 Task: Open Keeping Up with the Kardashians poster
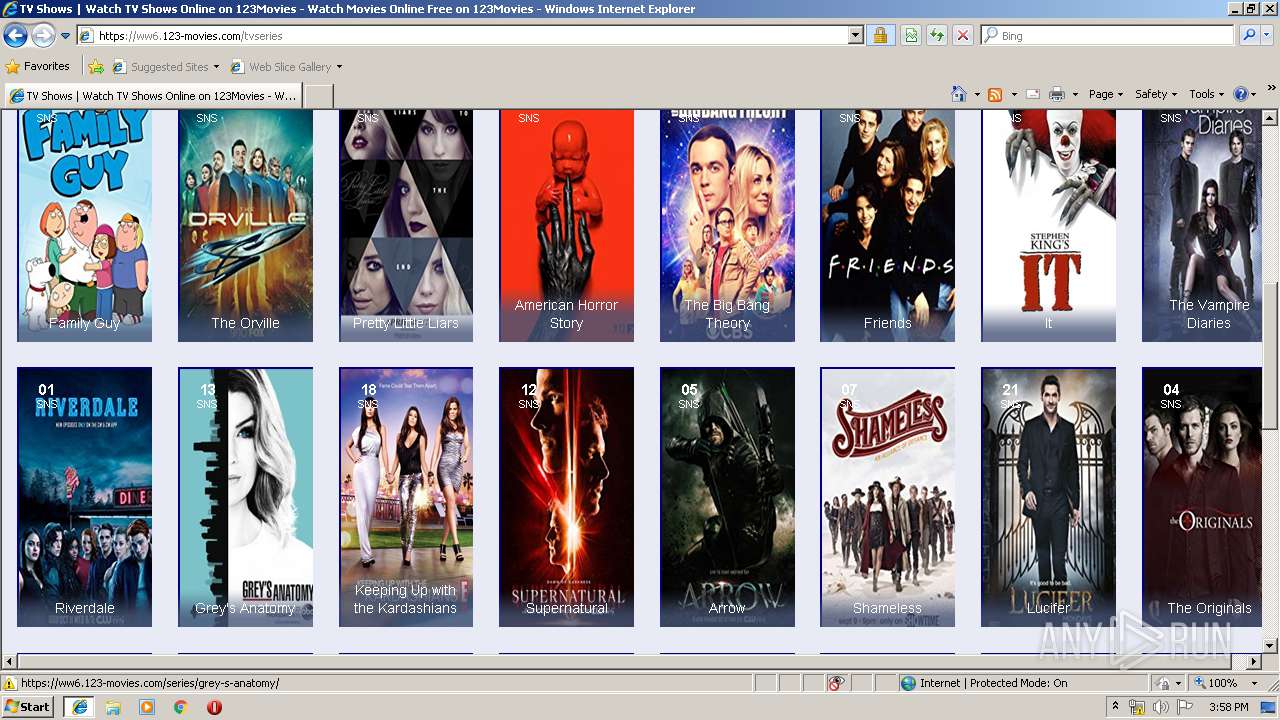406,497
